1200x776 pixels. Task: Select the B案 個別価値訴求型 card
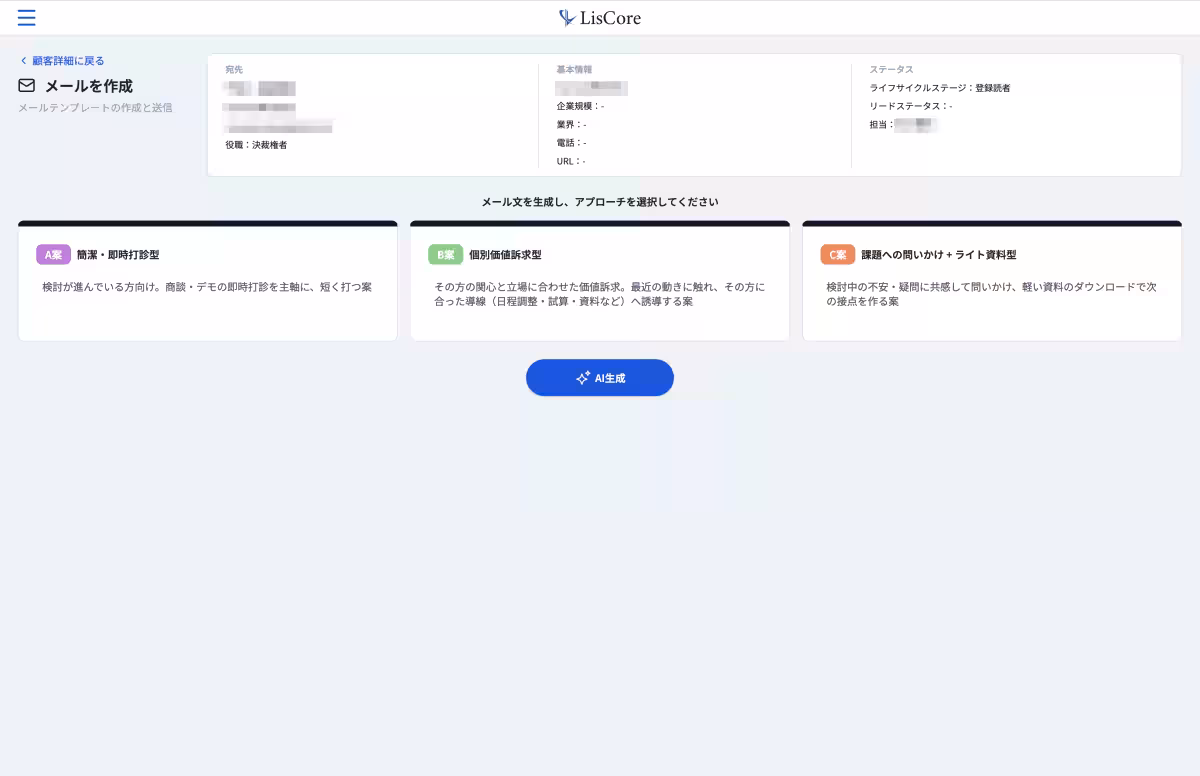(600, 281)
